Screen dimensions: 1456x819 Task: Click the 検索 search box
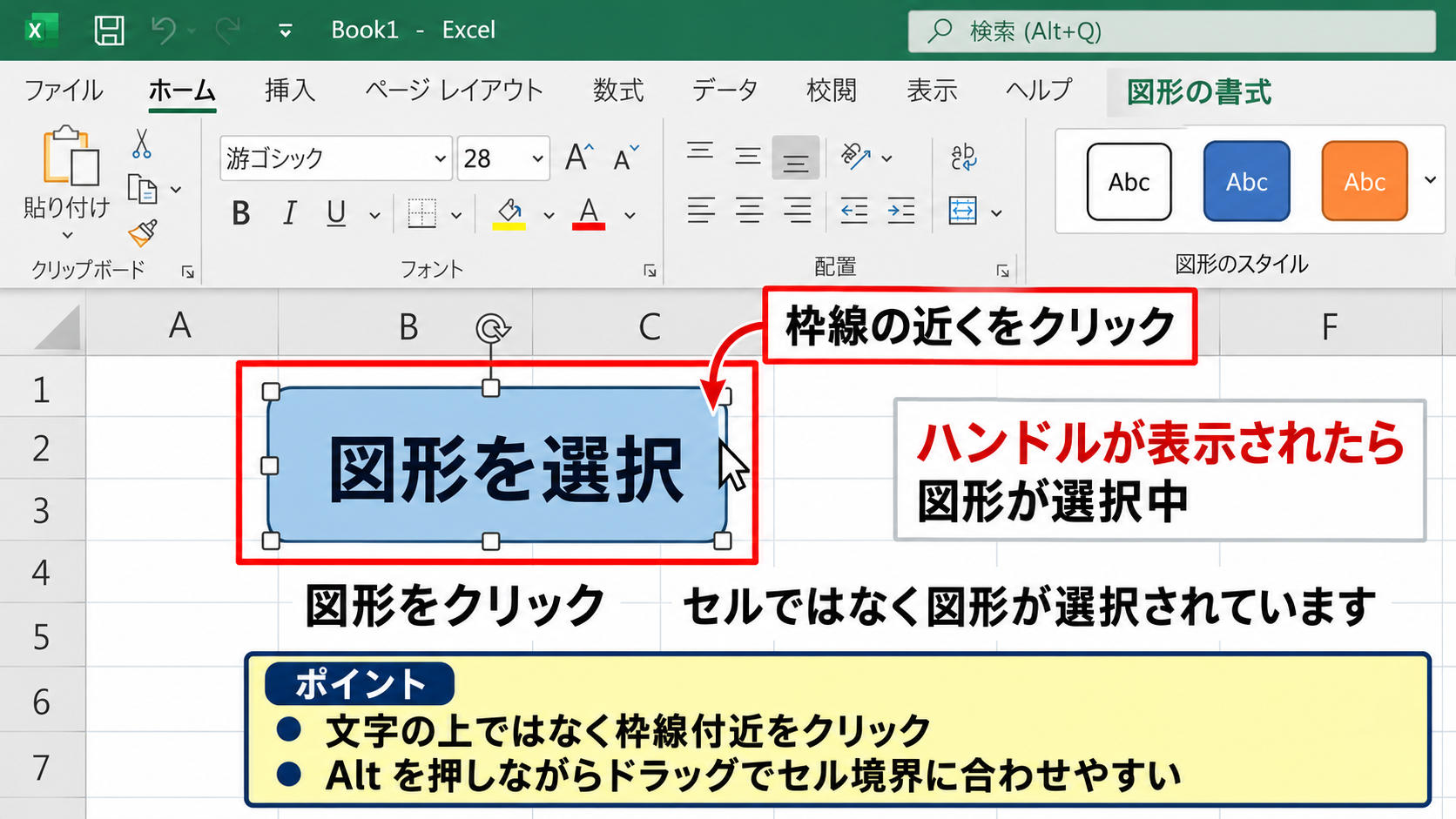coord(1172,31)
